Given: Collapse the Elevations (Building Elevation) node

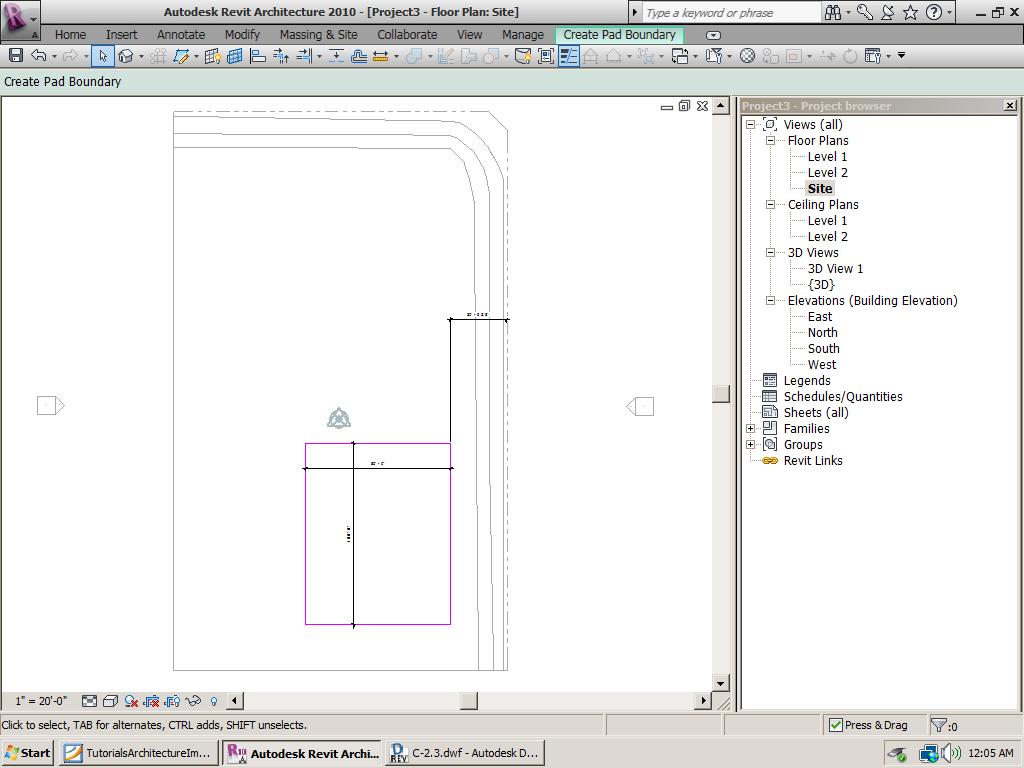Looking at the screenshot, I should pyautogui.click(x=771, y=301).
